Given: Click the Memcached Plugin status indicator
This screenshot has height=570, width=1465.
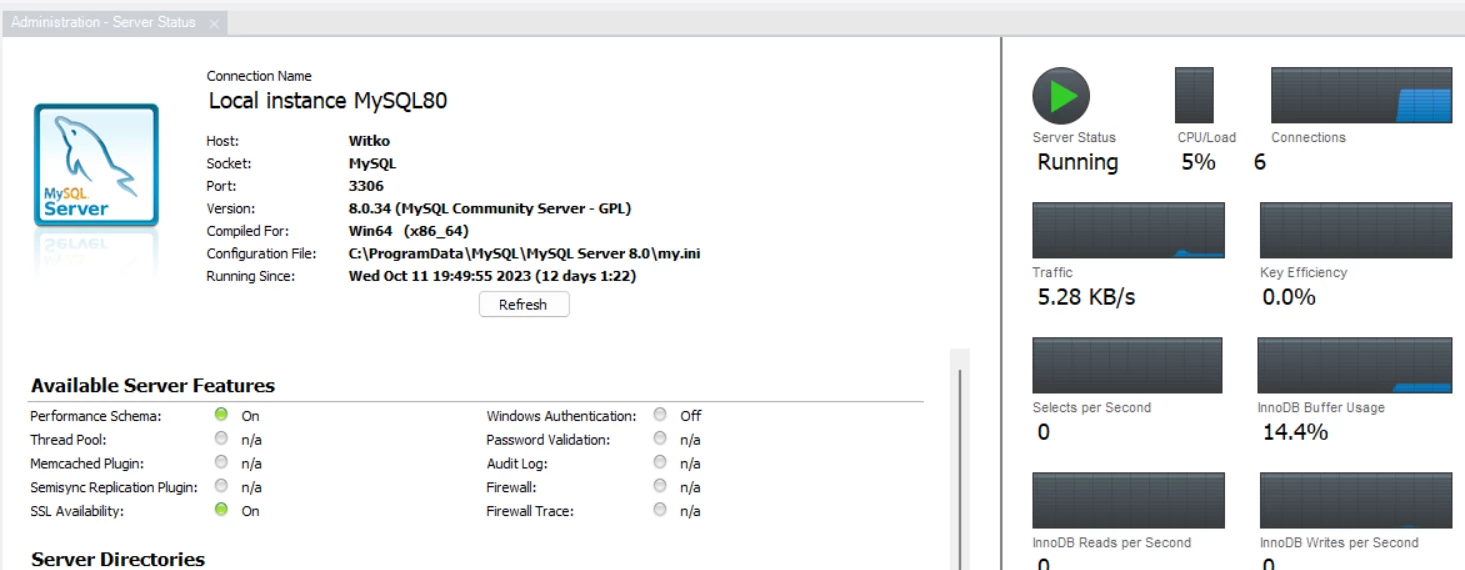Looking at the screenshot, I should (221, 462).
